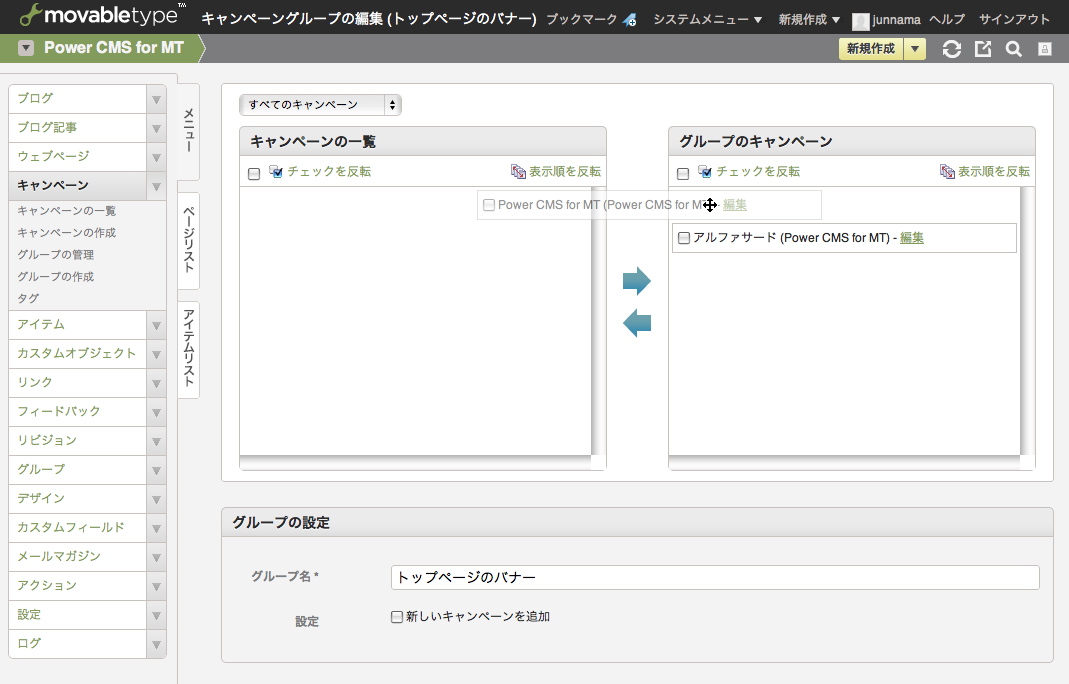
Task: Click the right arrow to add campaigns
Action: coord(637,281)
